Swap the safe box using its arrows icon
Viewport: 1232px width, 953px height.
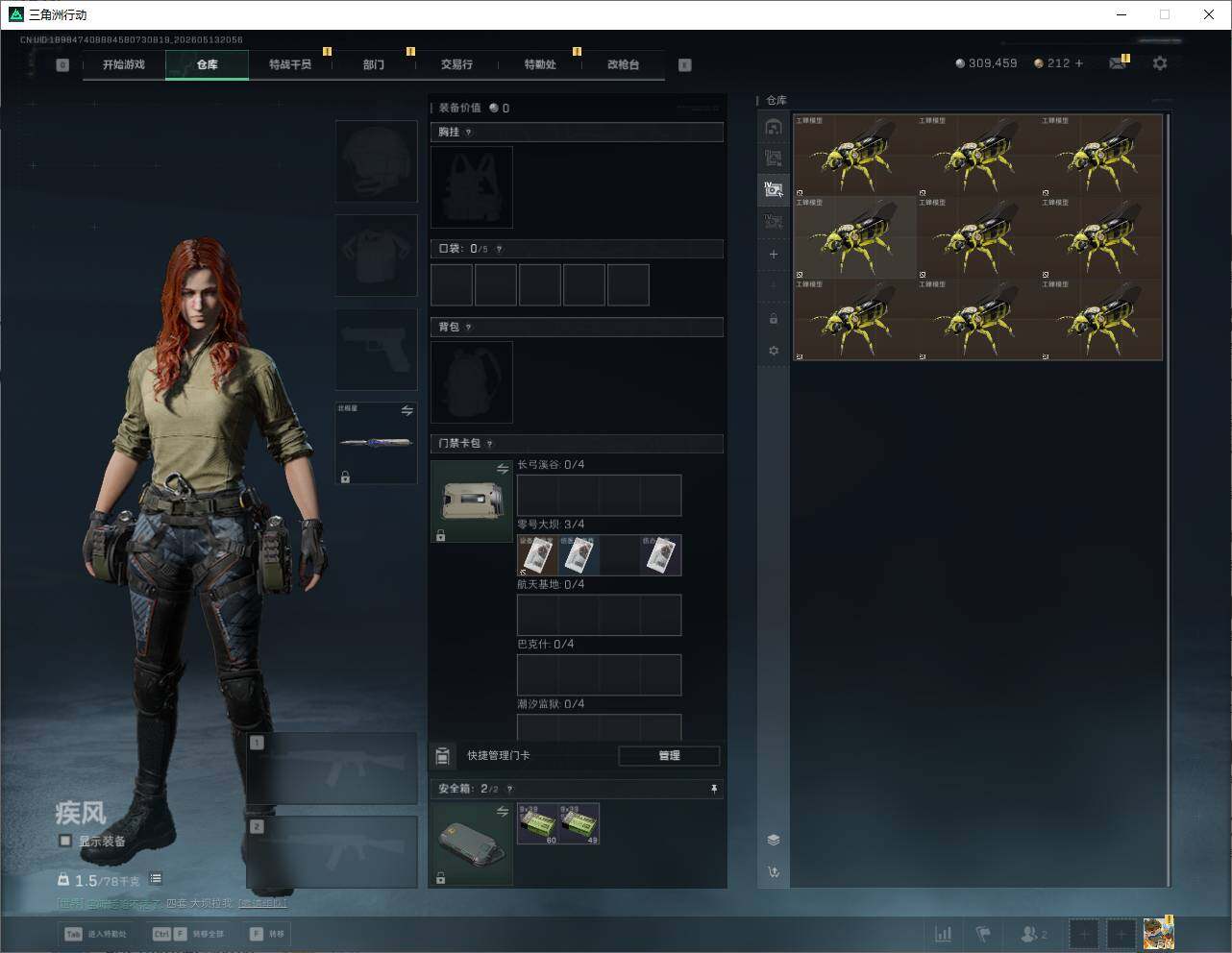(503, 812)
